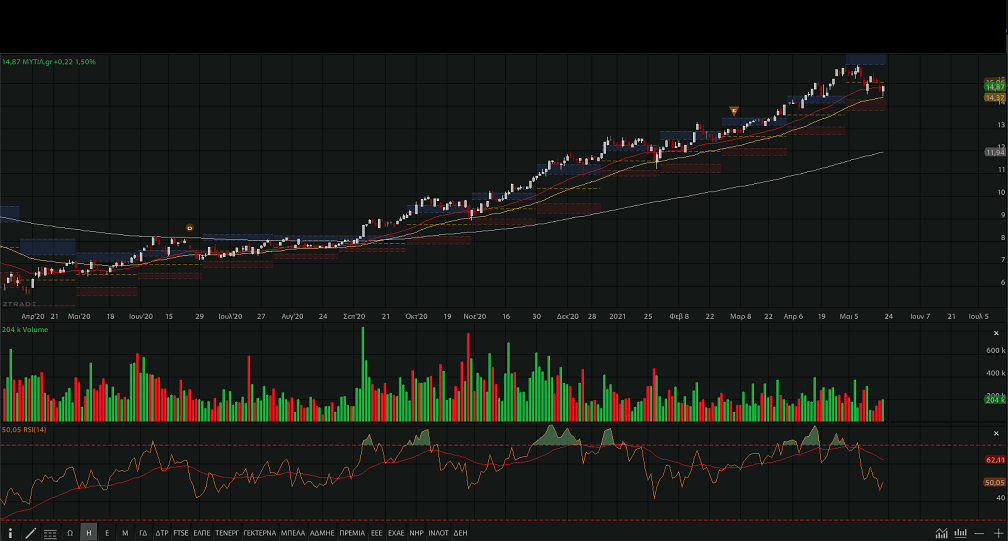Viewport: 1008px width, 541px height.
Task: Open the ΔΤΡ shortcut
Action: [x=161, y=533]
